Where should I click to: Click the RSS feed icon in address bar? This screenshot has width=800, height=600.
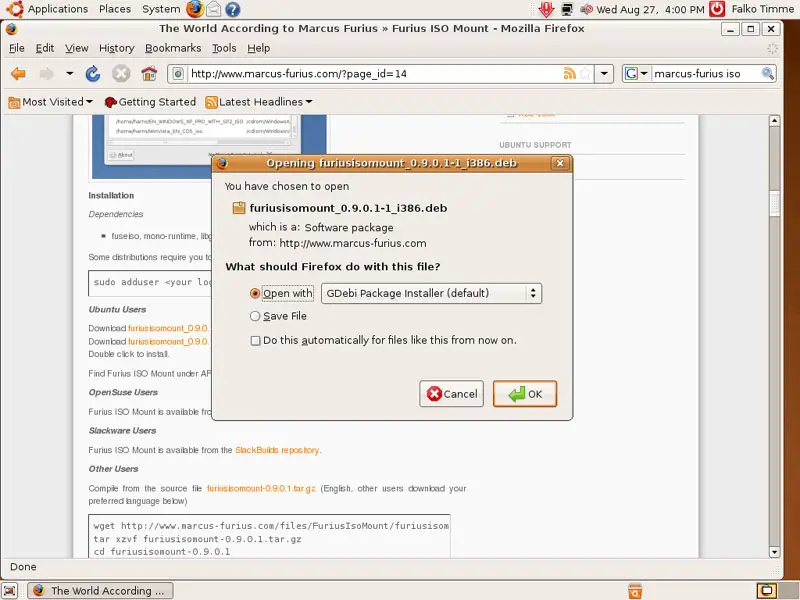click(x=569, y=73)
